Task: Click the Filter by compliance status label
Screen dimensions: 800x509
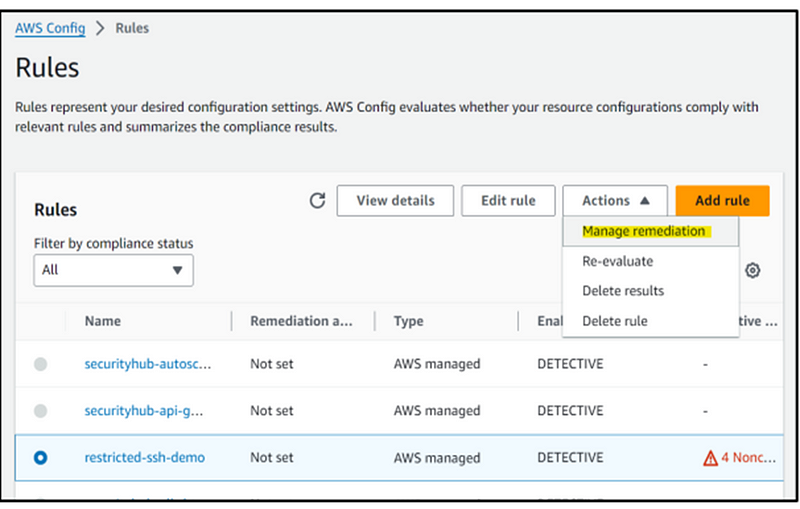Action: [x=113, y=243]
